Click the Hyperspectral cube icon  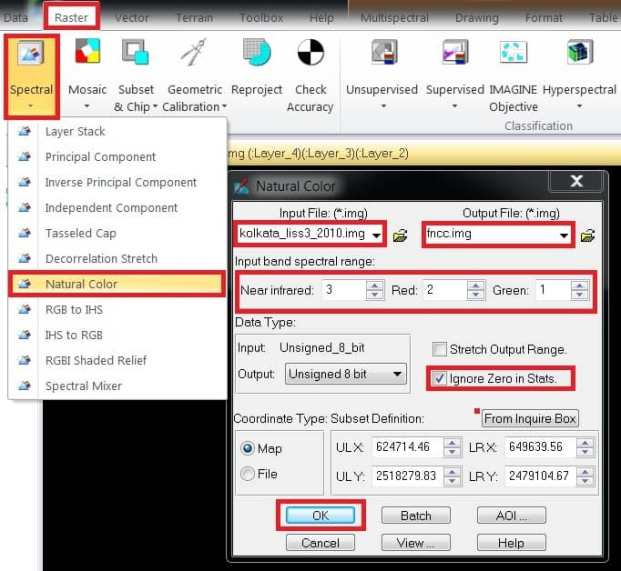tap(580, 51)
